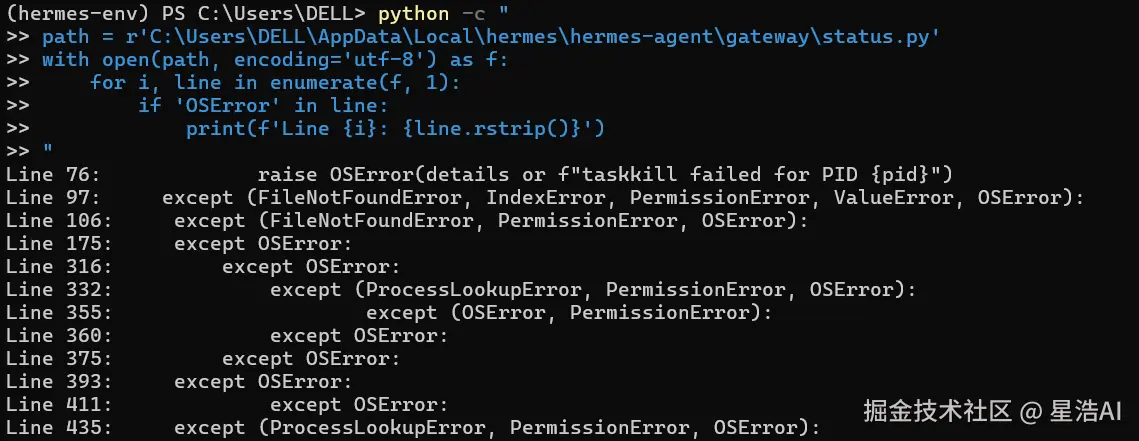This screenshot has width=1139, height=441.
Task: Click the 'Line 97' except output row
Action: (622, 198)
